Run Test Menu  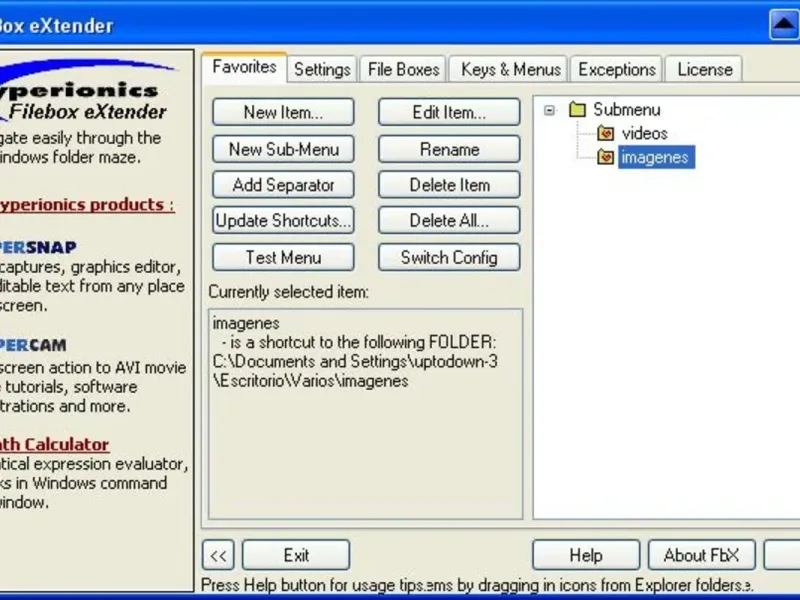(x=283, y=257)
